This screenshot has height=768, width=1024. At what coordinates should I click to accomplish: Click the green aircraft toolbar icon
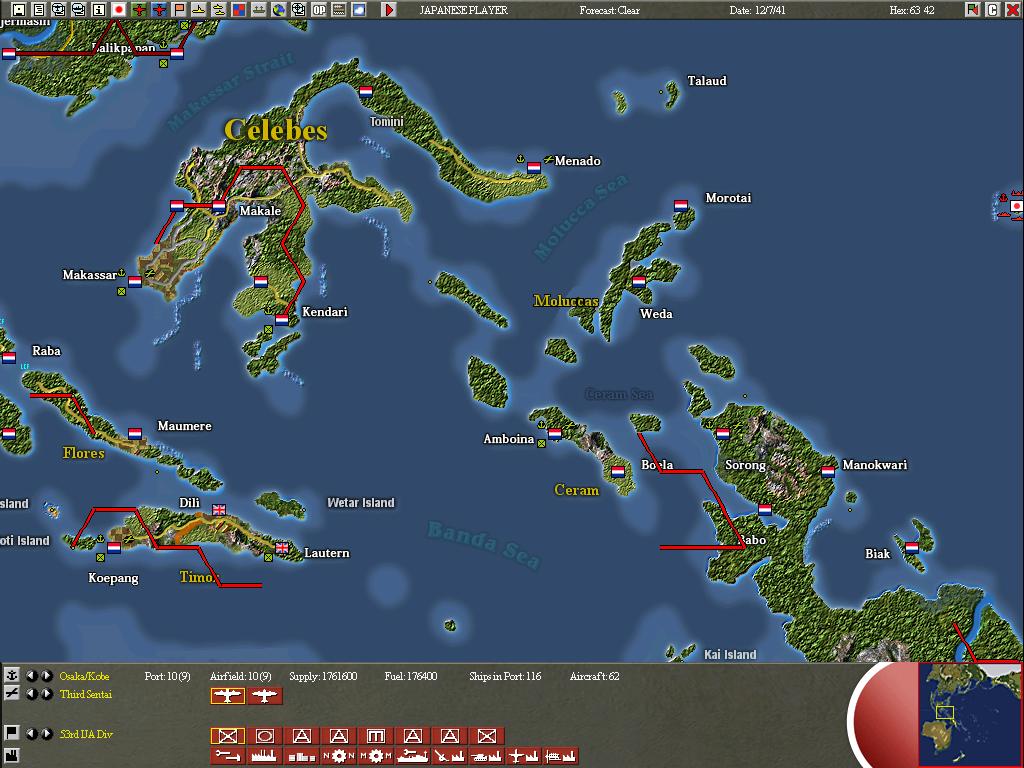click(139, 10)
